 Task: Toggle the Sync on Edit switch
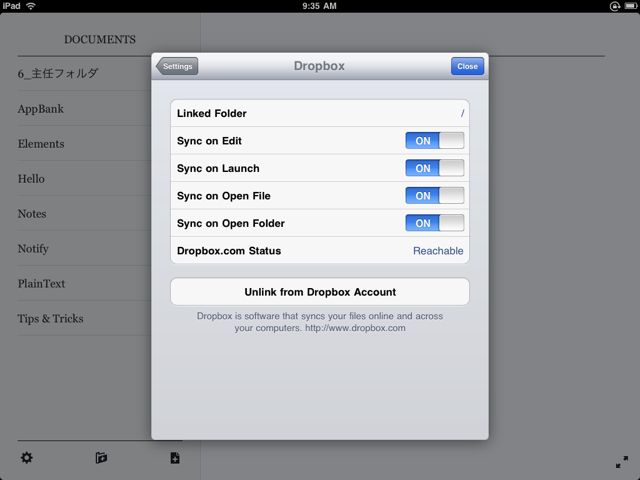[435, 141]
